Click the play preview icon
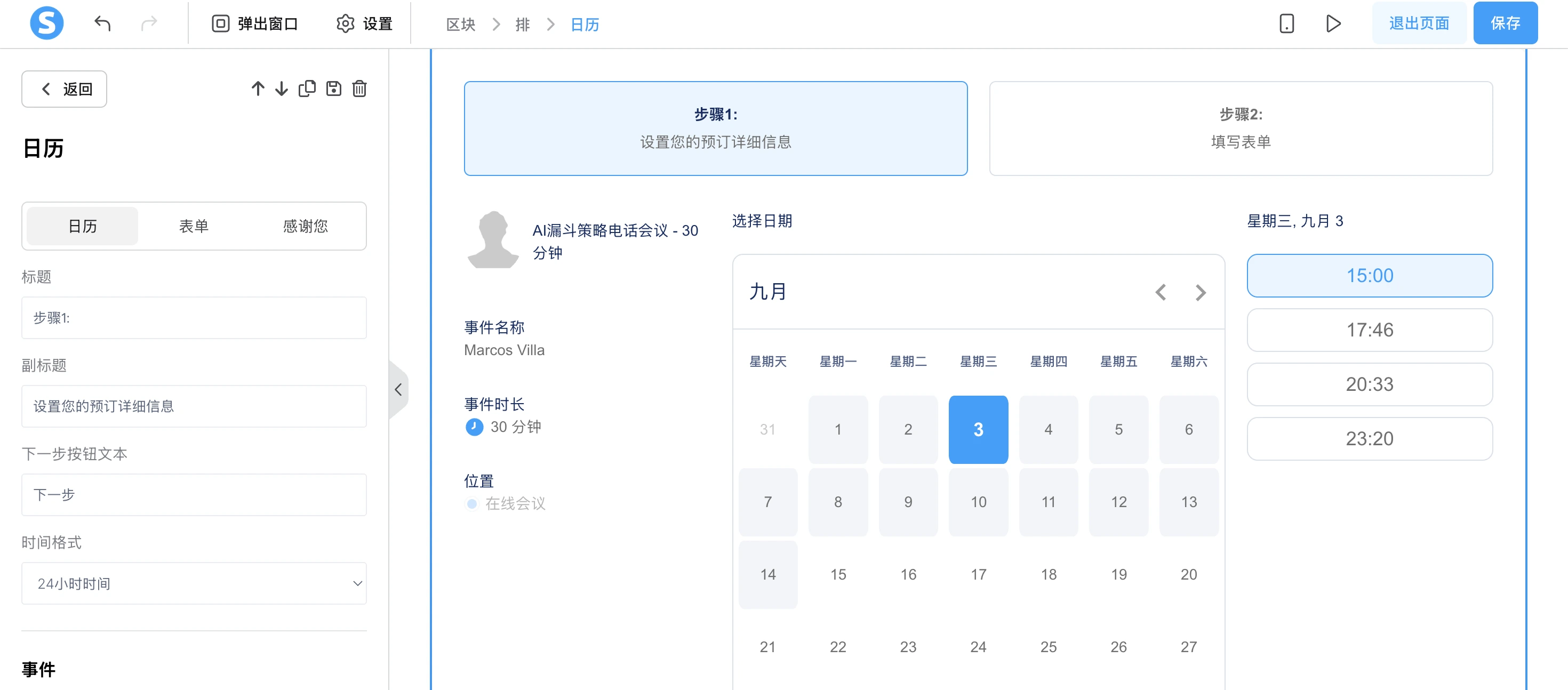 tap(1334, 23)
